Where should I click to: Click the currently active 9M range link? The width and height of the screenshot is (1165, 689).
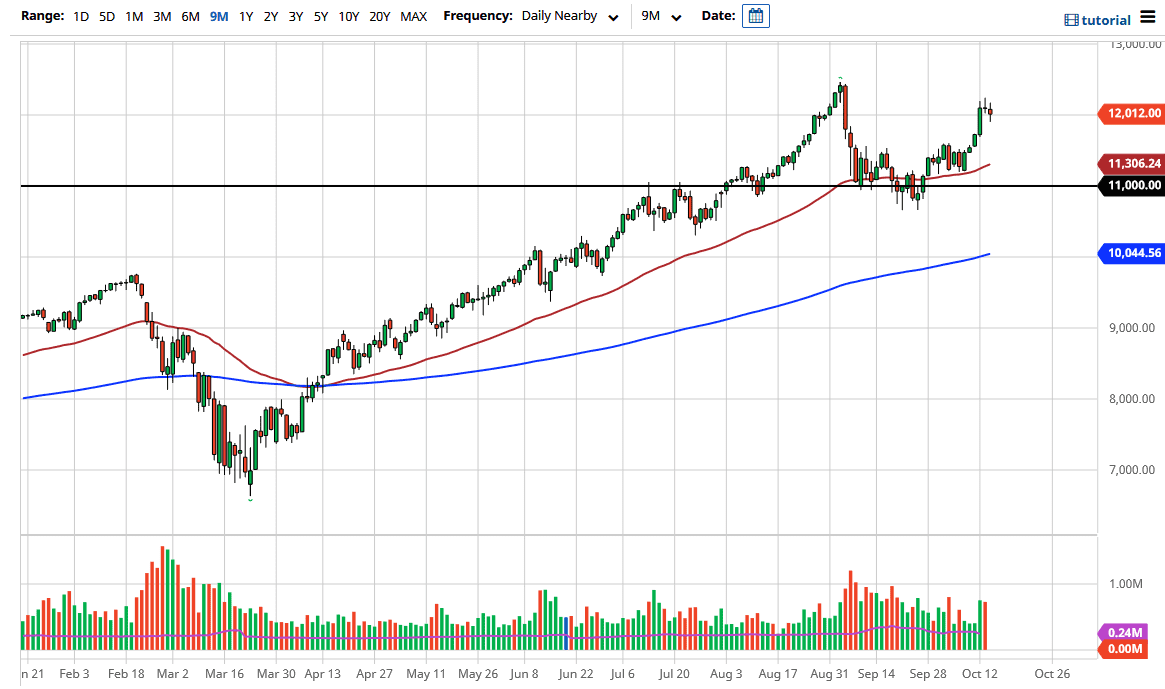pyautogui.click(x=218, y=16)
